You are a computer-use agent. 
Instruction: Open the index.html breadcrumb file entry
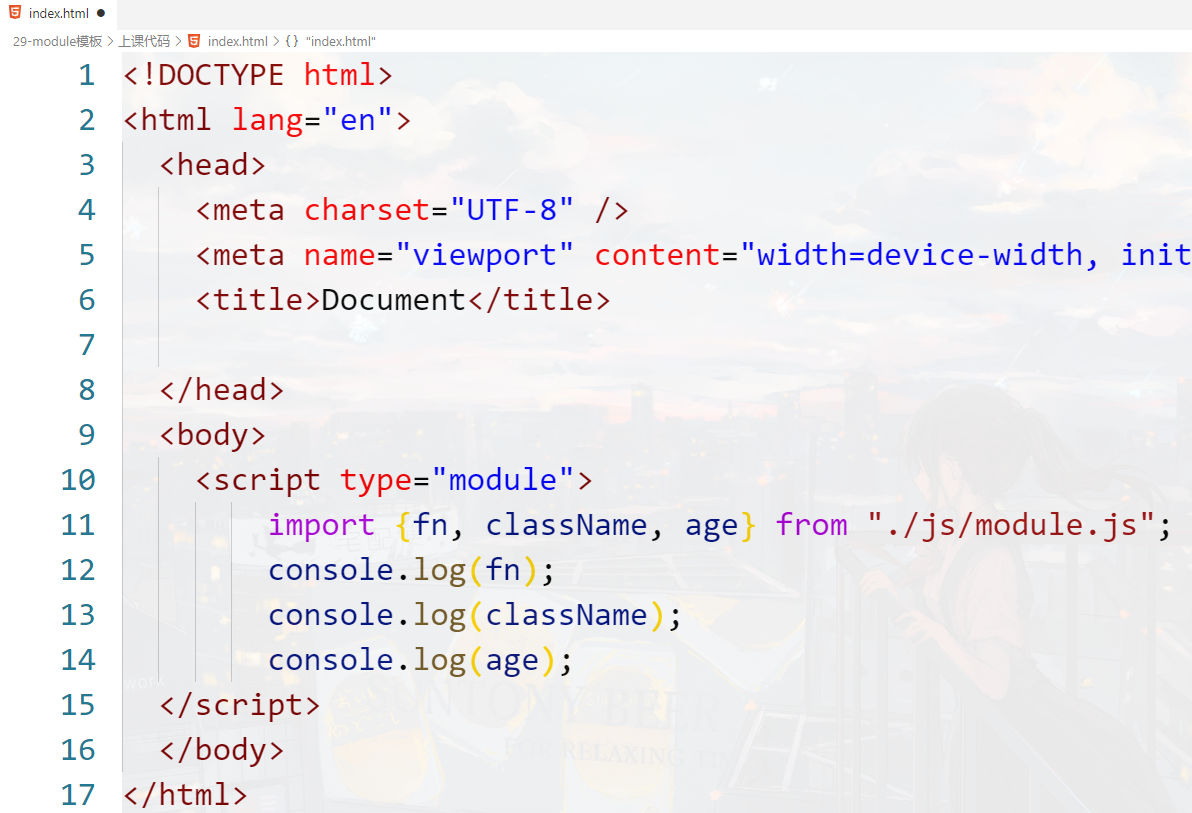tap(238, 41)
